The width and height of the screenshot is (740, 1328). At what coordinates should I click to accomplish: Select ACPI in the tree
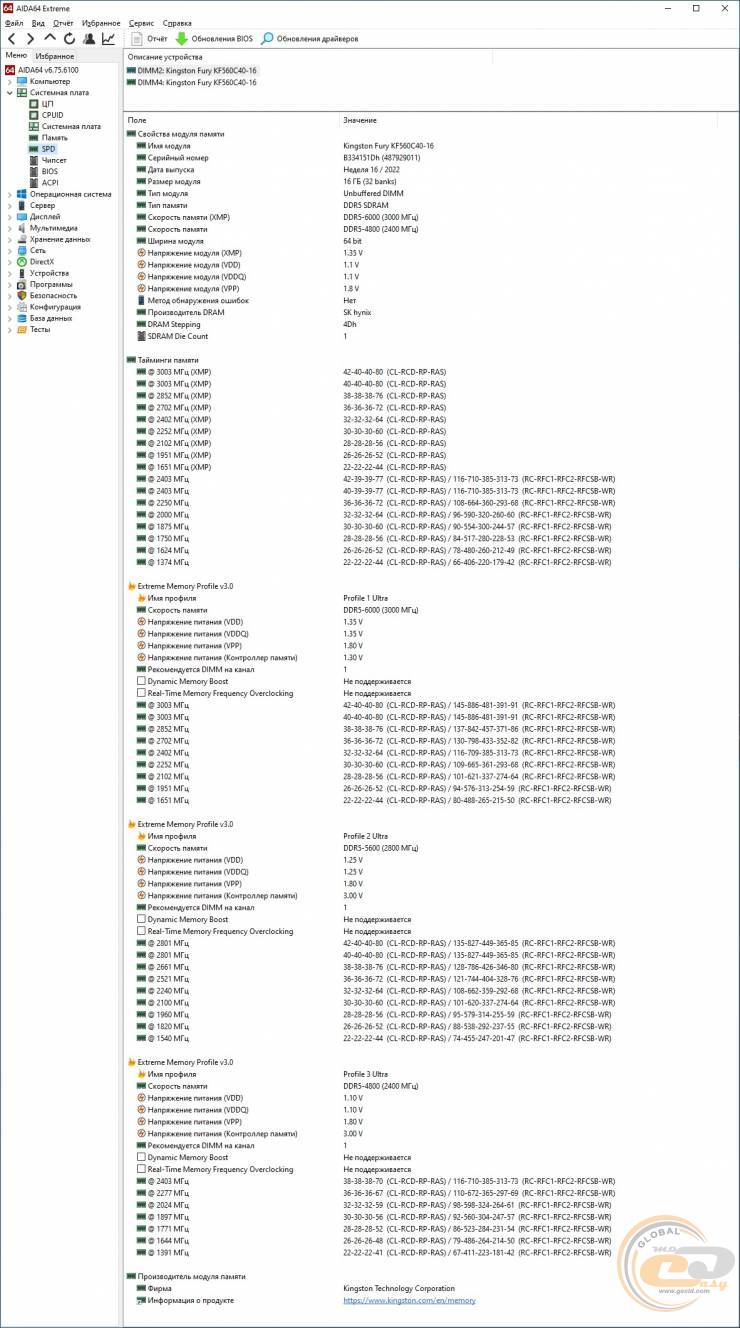43,183
